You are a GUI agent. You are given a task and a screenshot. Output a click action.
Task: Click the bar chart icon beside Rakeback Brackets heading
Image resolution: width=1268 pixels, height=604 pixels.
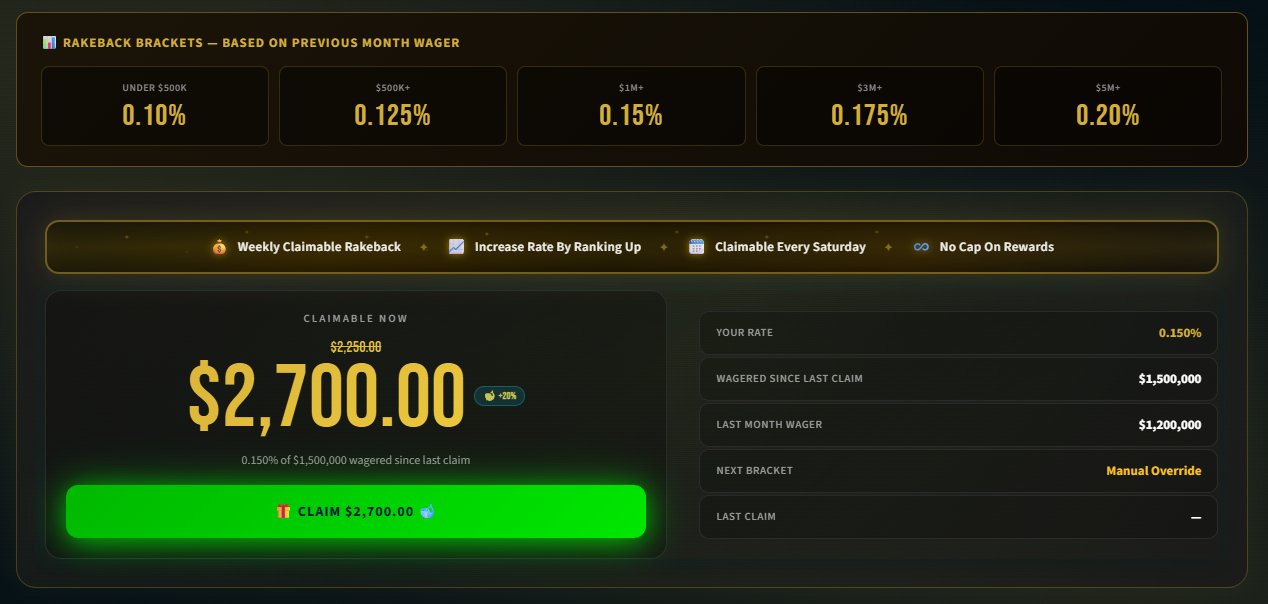pos(48,42)
